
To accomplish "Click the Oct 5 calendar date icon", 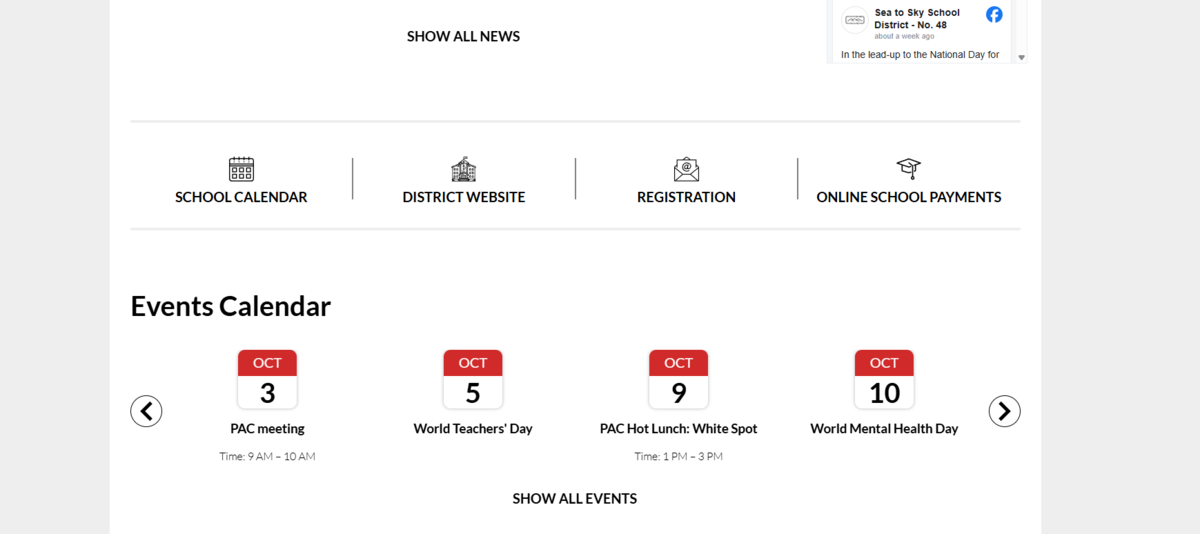I will (x=473, y=379).
